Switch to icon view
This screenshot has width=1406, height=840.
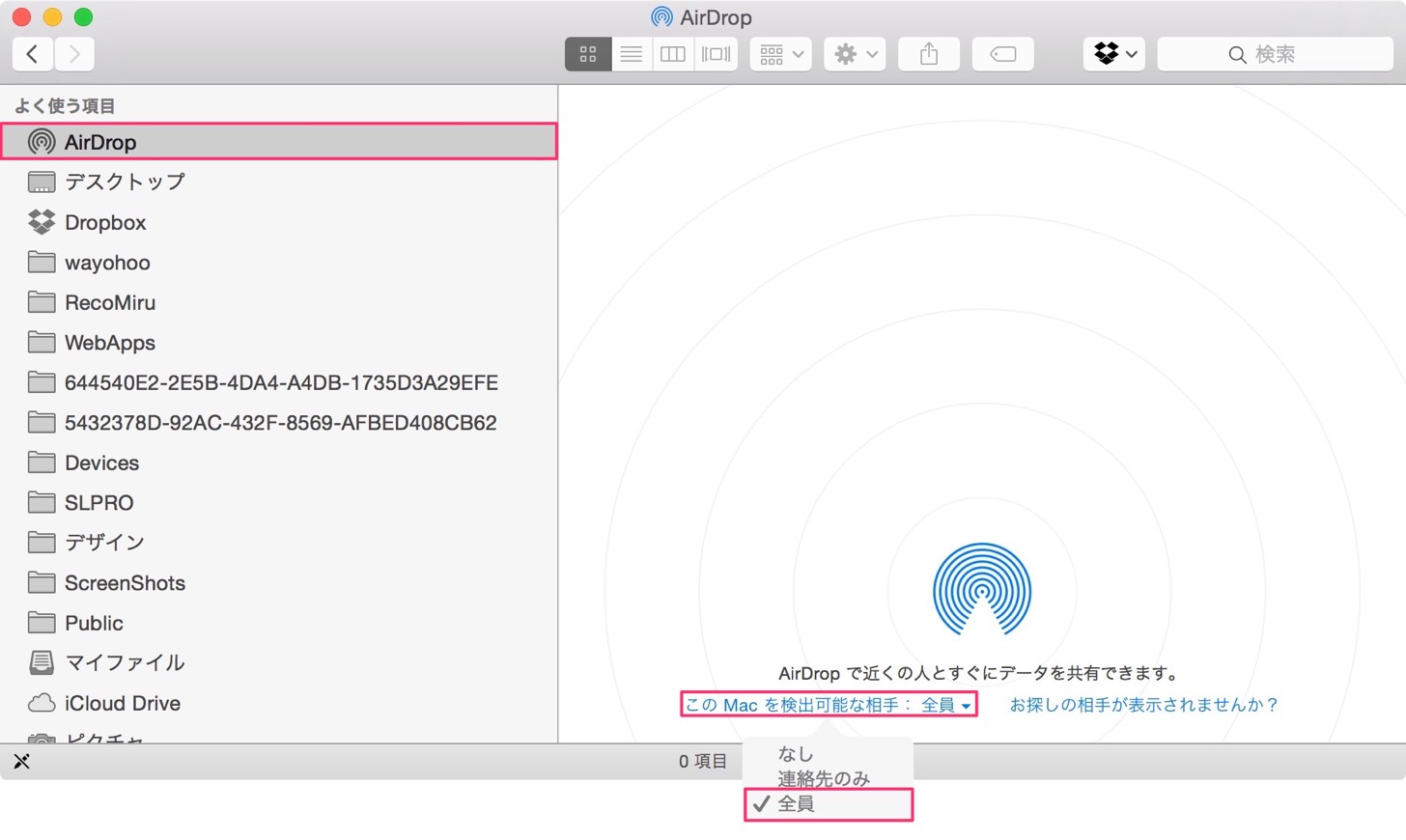pyautogui.click(x=588, y=54)
